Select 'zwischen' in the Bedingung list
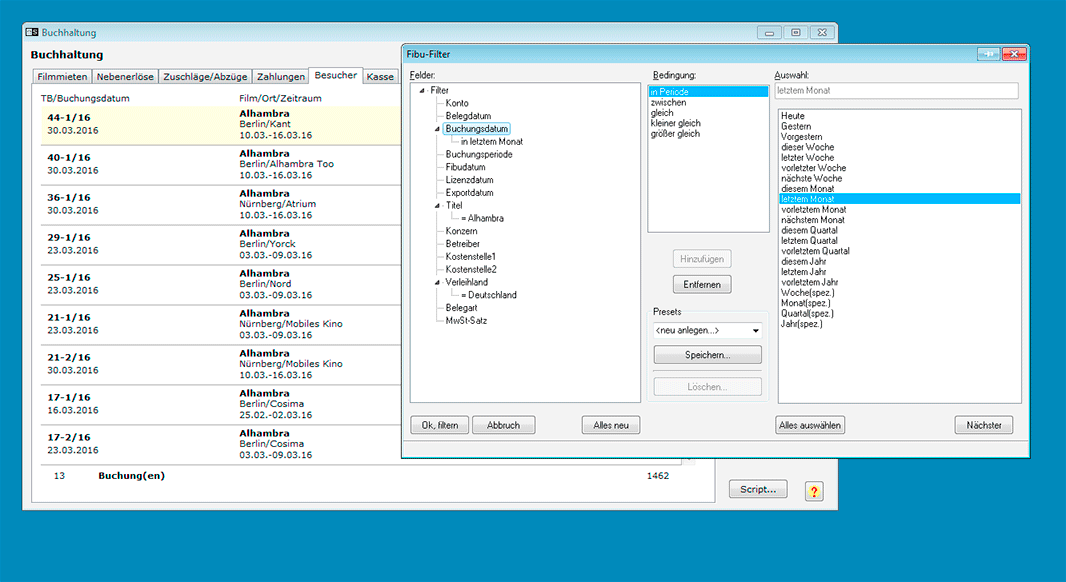This screenshot has height=582, width=1066. point(668,102)
